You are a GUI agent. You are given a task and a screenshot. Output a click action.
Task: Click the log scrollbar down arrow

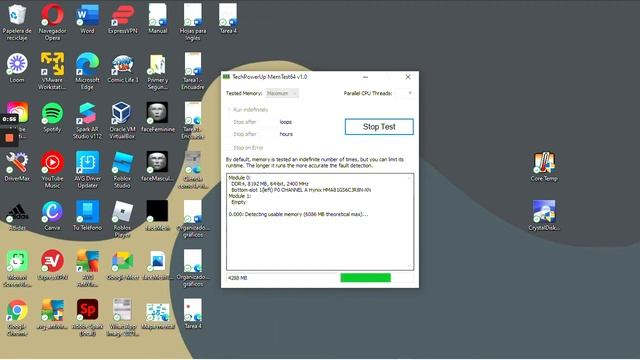click(409, 266)
